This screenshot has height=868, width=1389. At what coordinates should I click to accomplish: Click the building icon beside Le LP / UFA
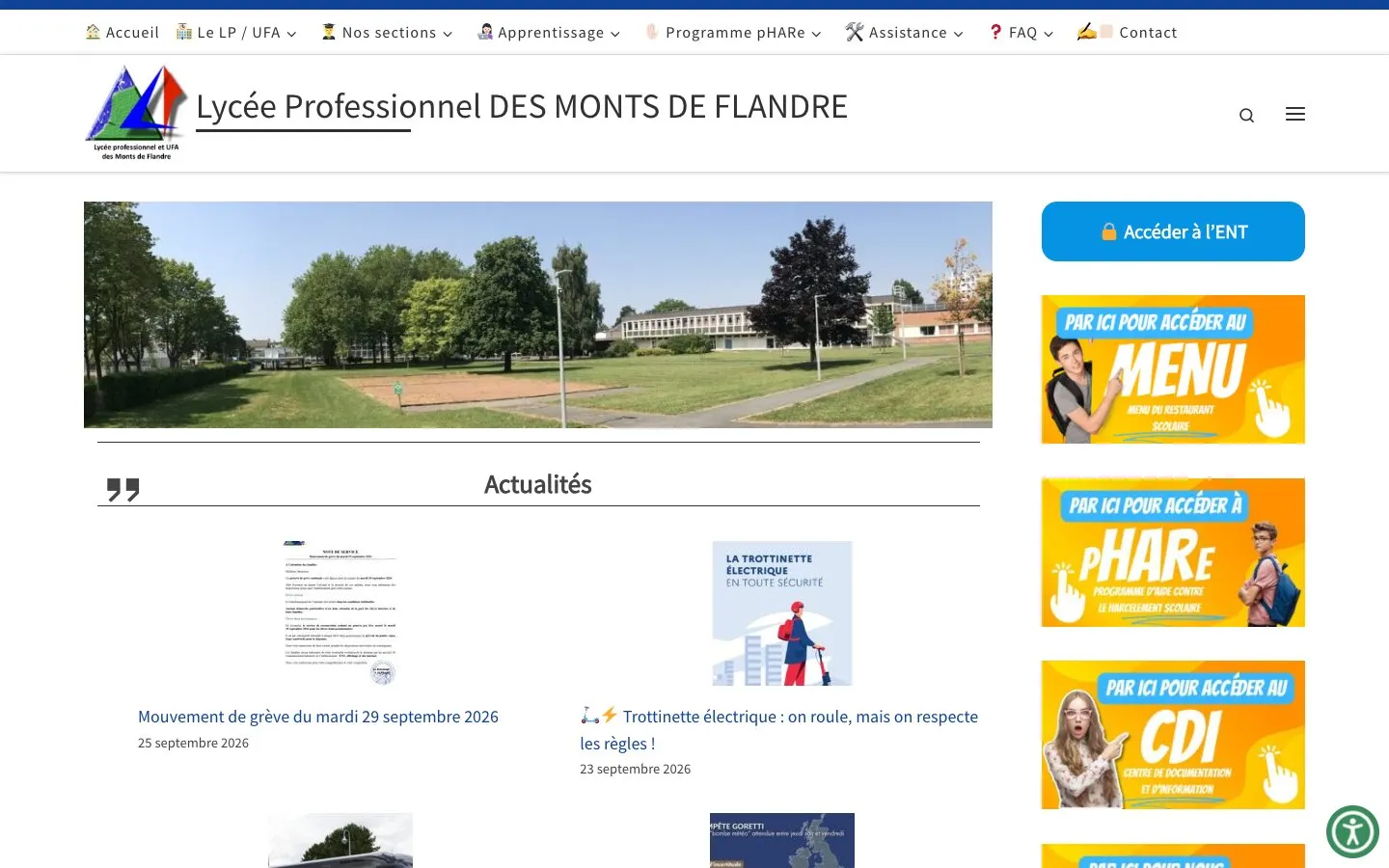pos(184,32)
